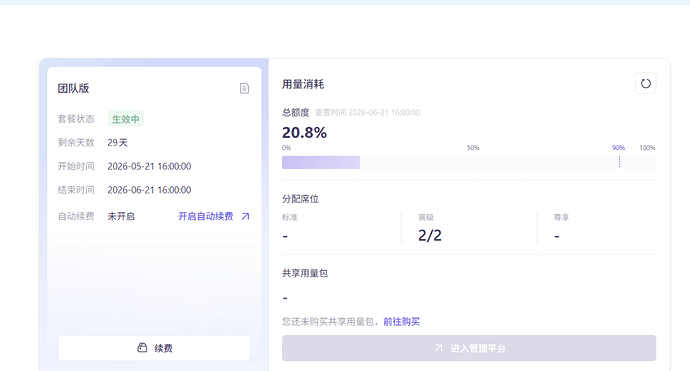Click start time 2026-05-21 16:00:00
This screenshot has width=690, height=371.
point(149,166)
